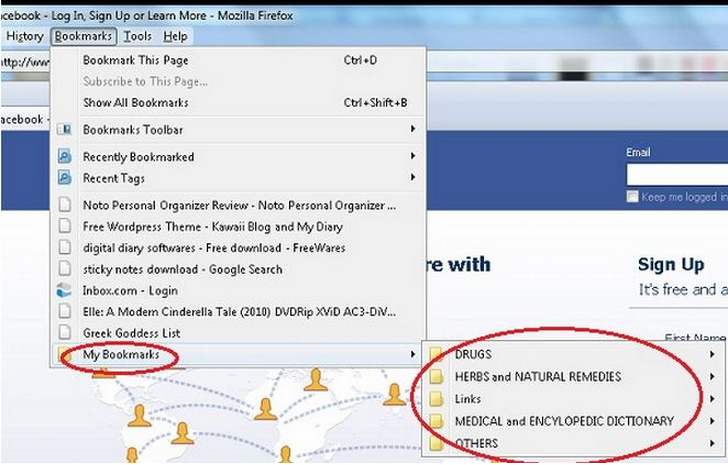Viewport: 728px width, 465px height.
Task: Open the Help menu
Action: coord(176,36)
